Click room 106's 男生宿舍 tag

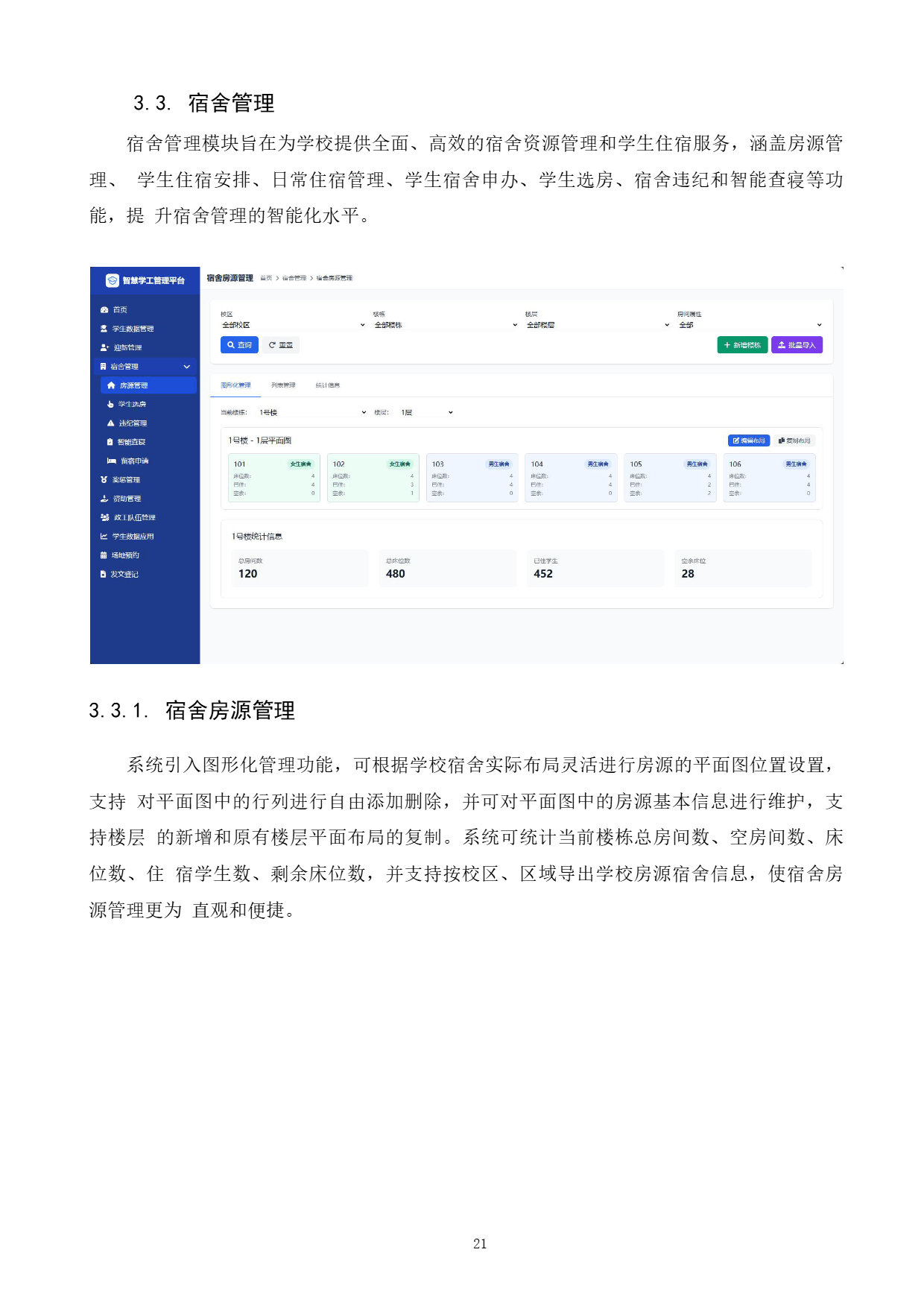click(797, 464)
